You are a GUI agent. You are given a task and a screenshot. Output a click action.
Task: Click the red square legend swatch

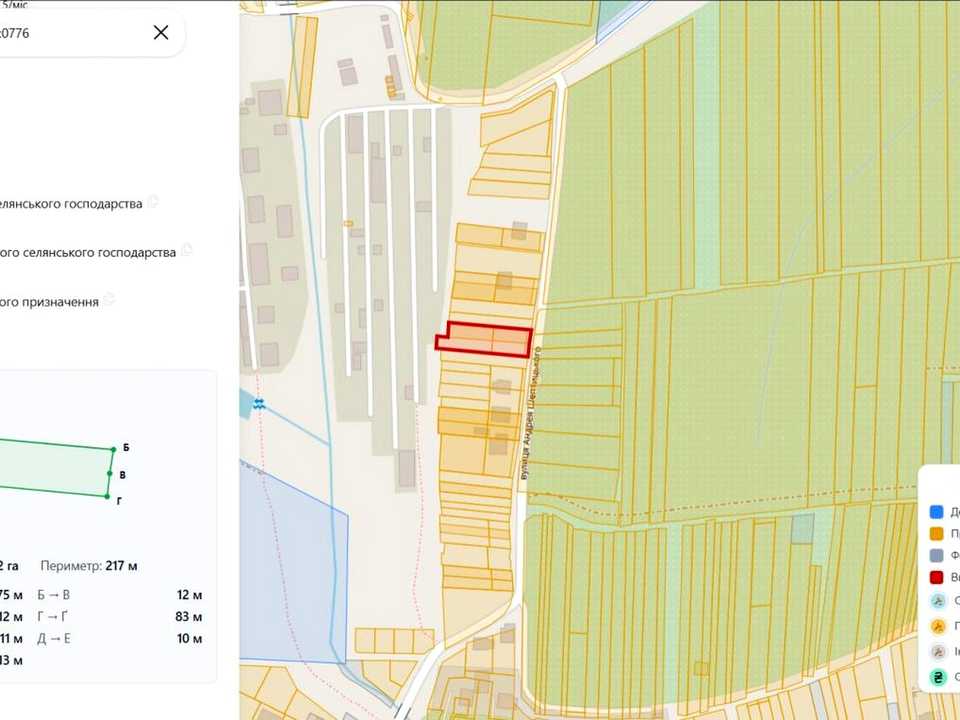click(936, 577)
